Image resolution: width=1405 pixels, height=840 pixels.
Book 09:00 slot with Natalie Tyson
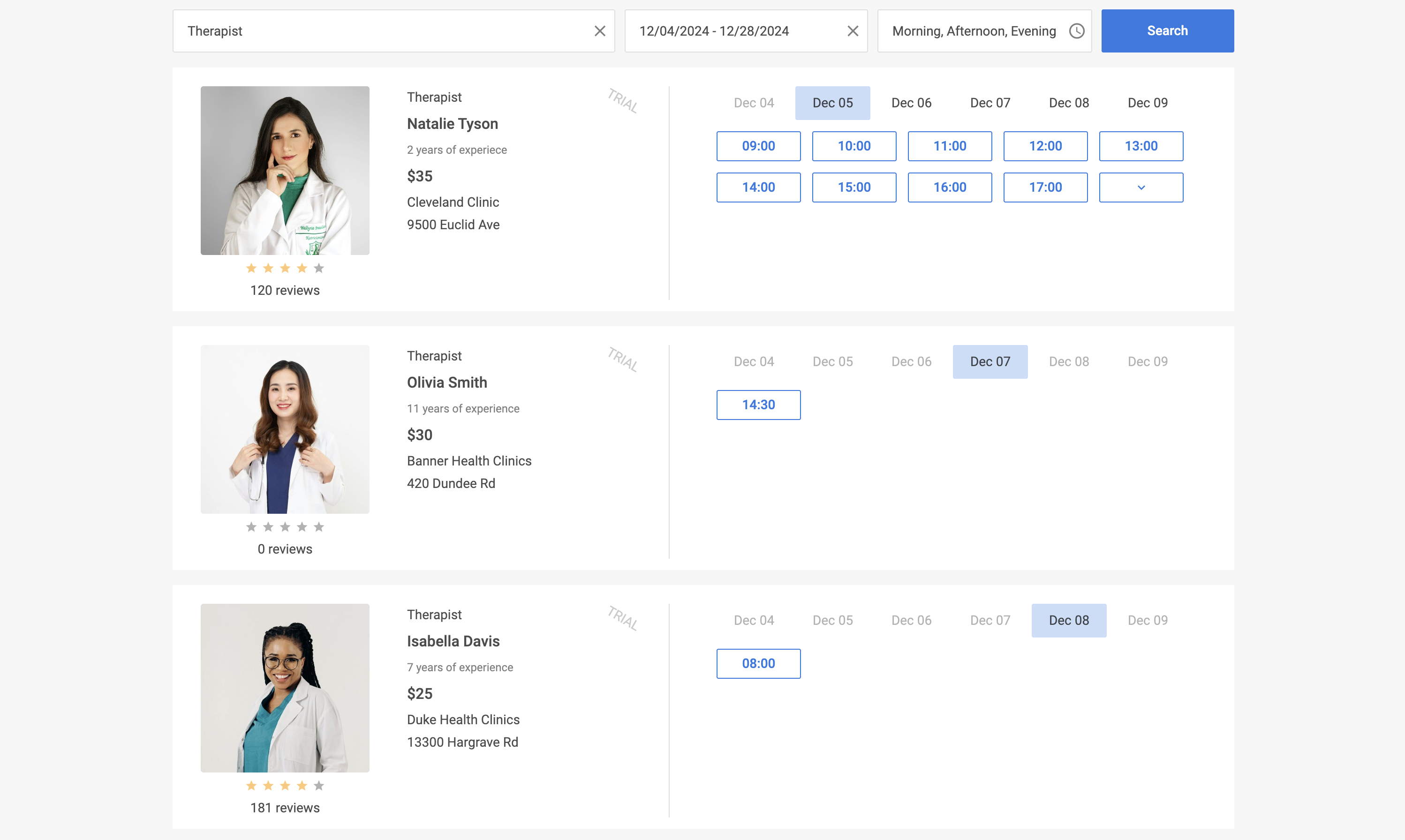point(758,146)
